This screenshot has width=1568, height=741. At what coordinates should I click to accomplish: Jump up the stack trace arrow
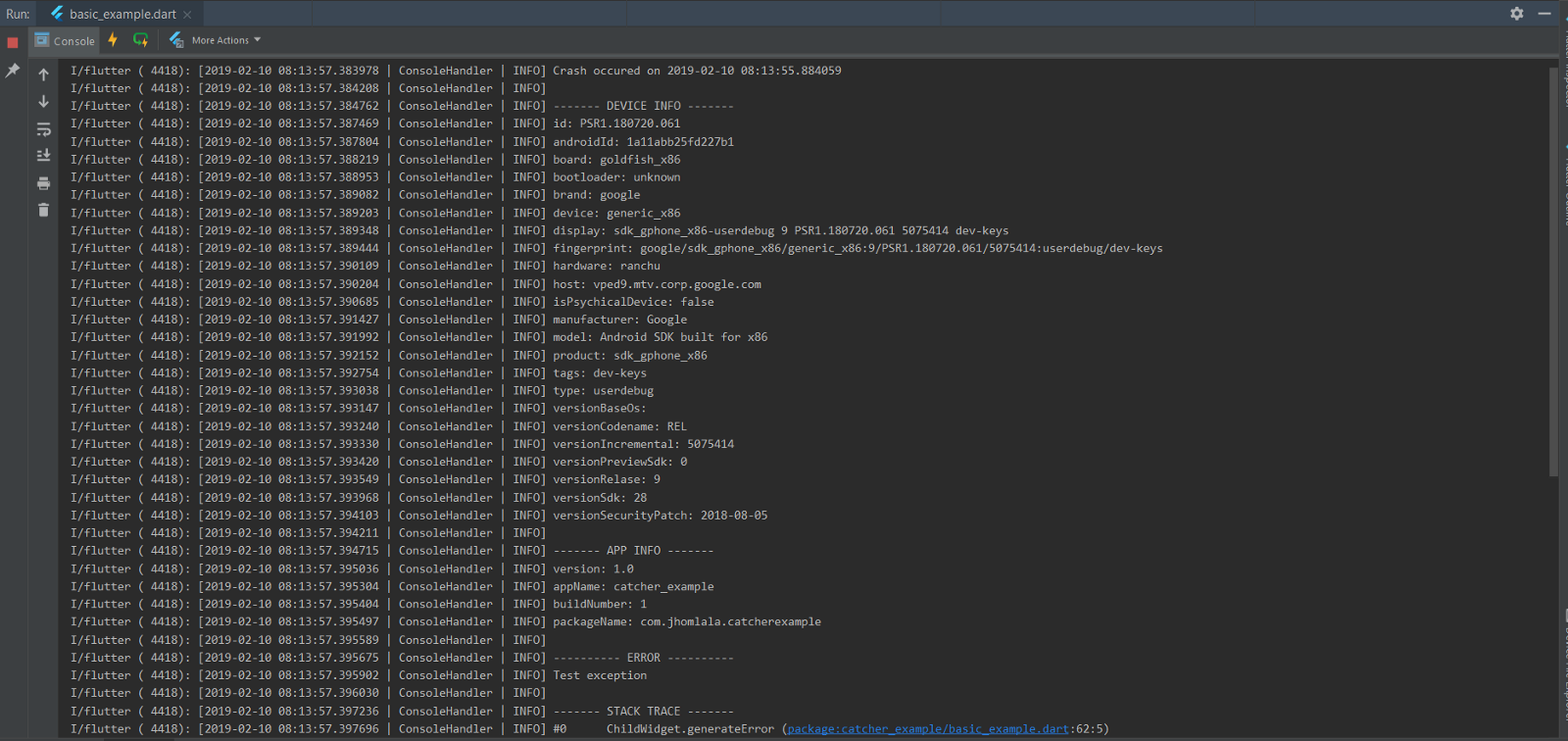(x=43, y=74)
